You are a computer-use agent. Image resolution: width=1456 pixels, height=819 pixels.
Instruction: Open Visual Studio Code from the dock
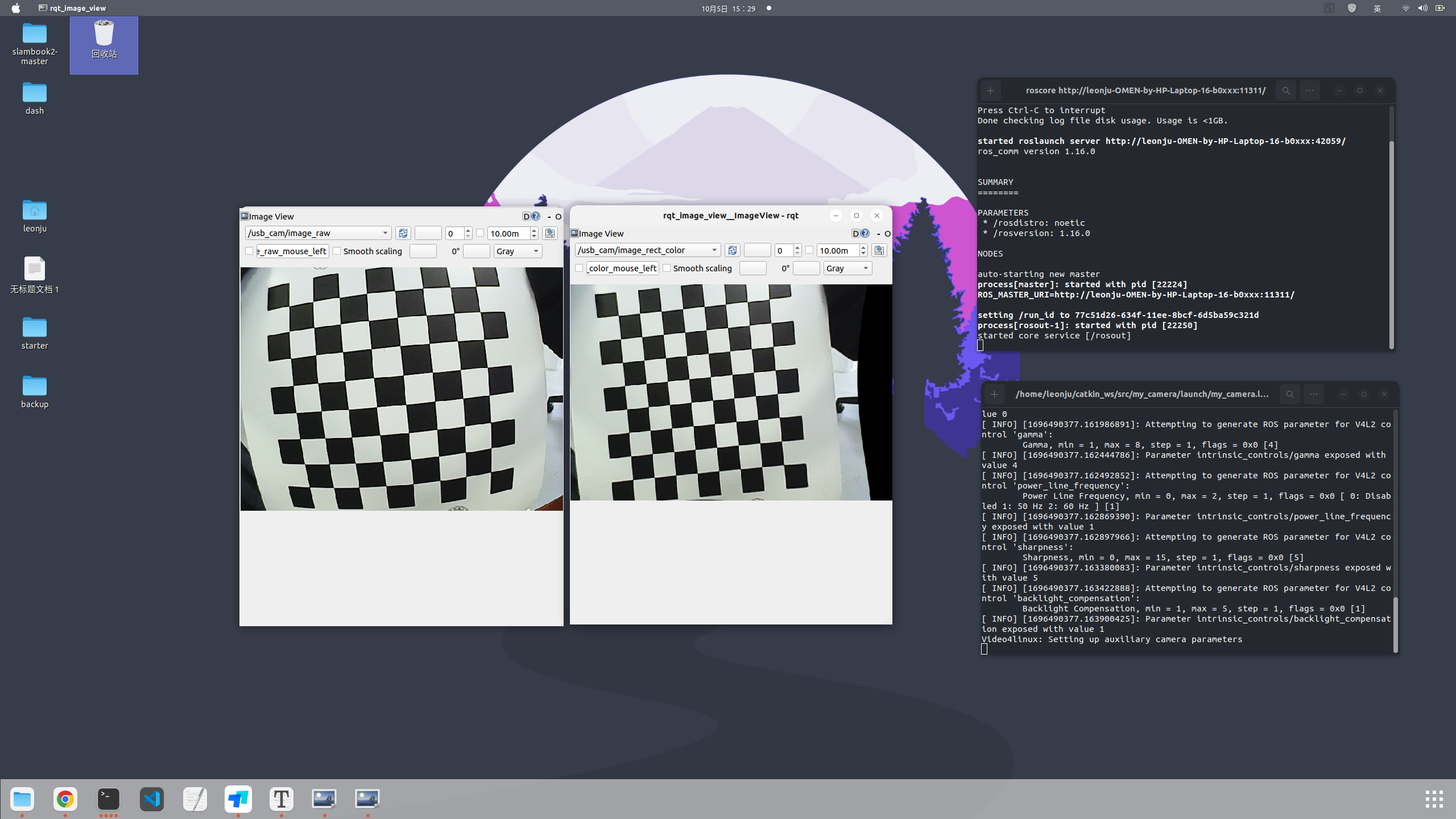coord(152,799)
